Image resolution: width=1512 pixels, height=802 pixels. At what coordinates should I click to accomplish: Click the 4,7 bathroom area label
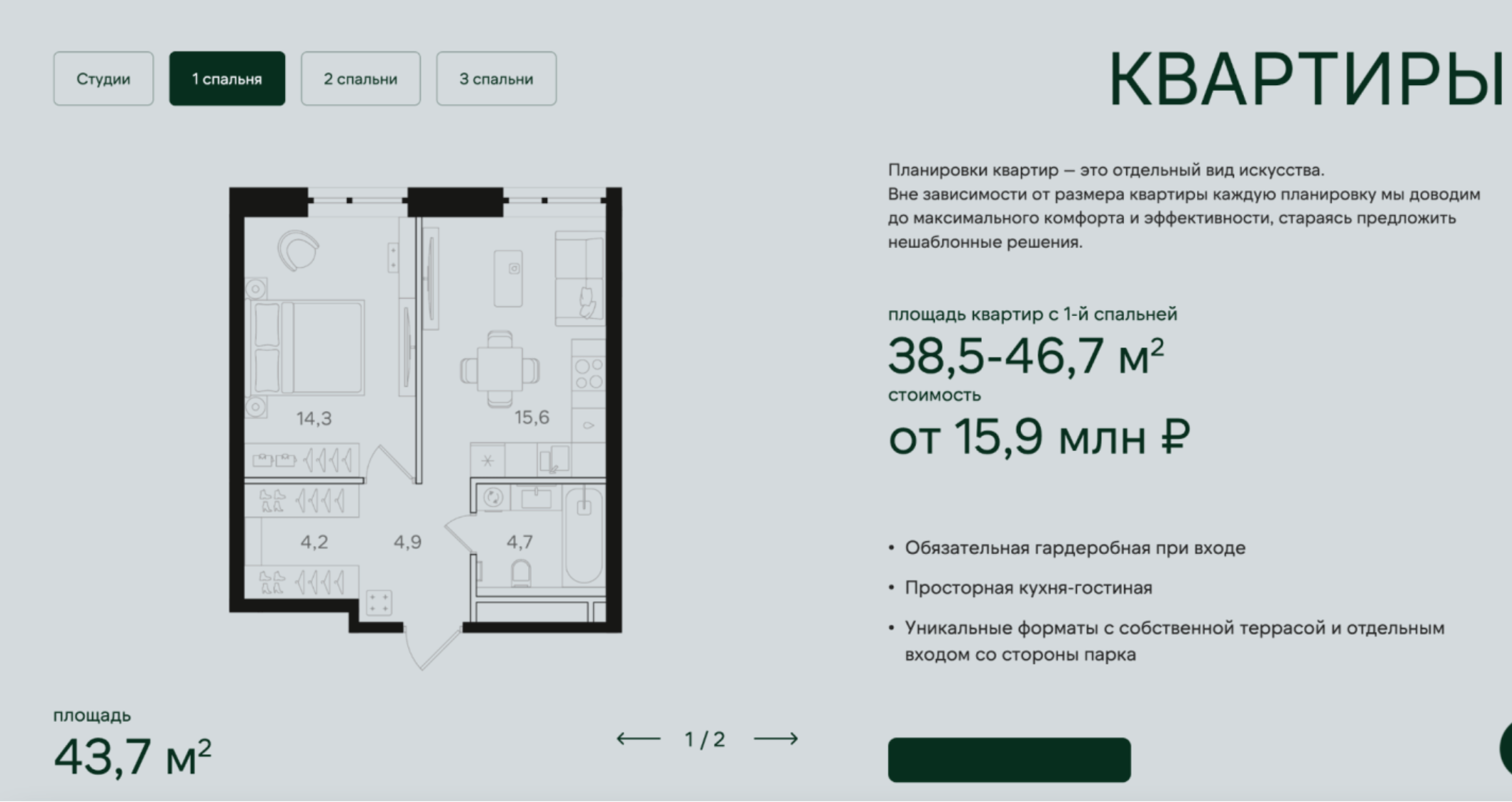519,542
